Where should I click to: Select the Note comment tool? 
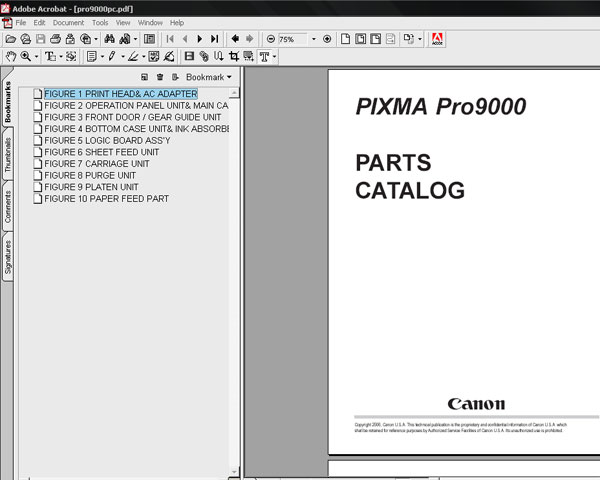click(91, 57)
